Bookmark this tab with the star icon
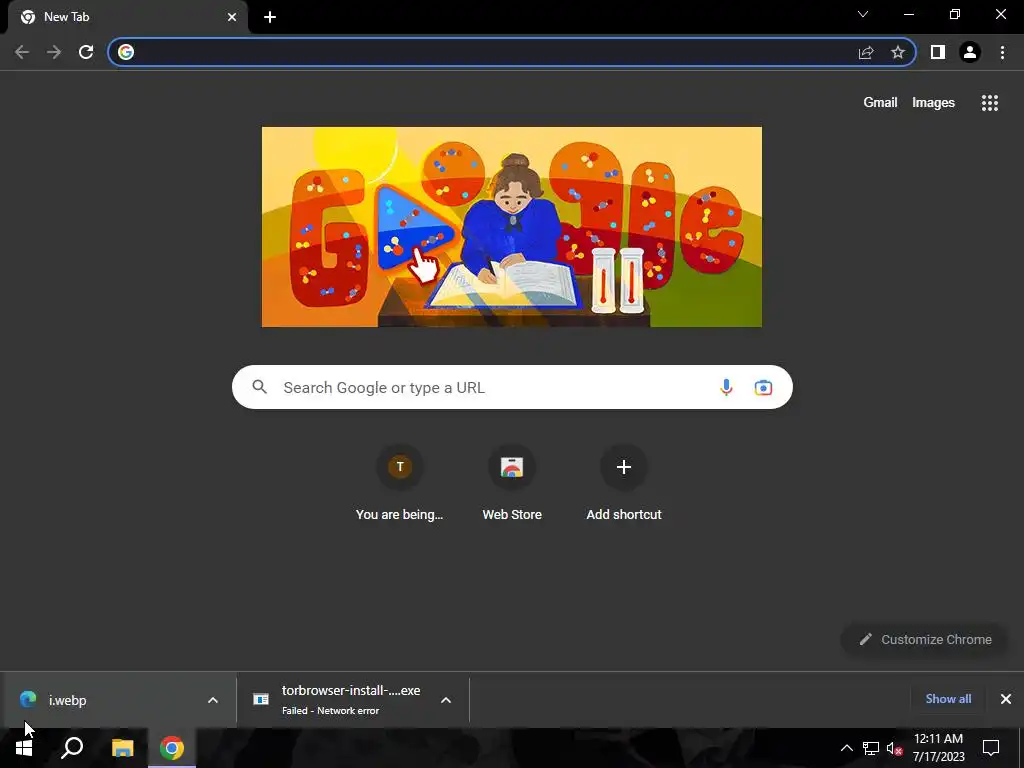This screenshot has height=768, width=1024. click(x=898, y=52)
